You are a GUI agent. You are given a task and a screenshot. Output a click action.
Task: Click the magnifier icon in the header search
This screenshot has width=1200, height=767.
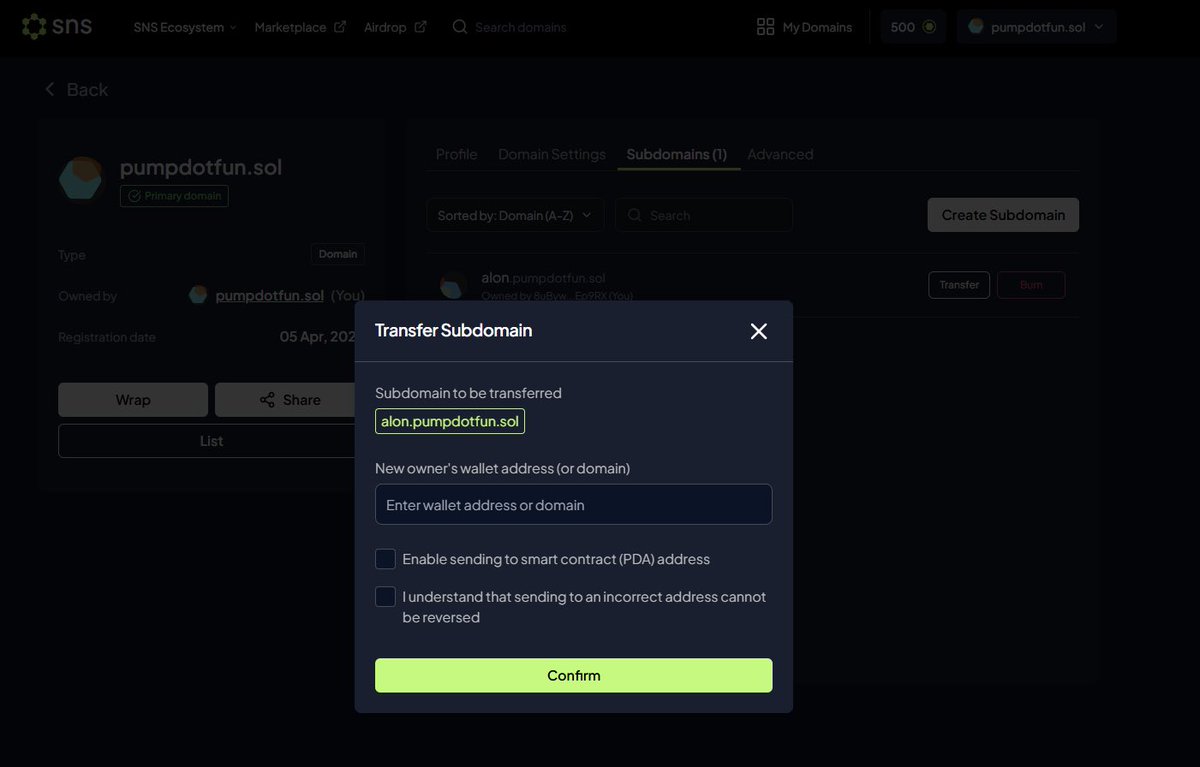point(460,27)
